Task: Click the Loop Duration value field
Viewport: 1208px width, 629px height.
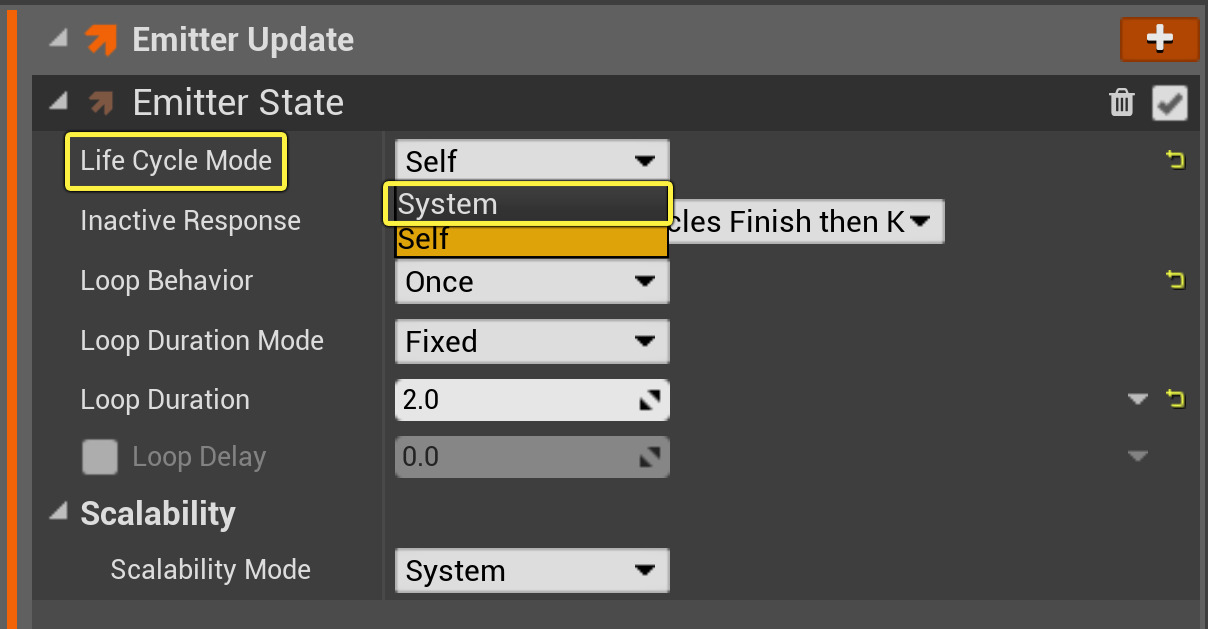Action: 510,400
